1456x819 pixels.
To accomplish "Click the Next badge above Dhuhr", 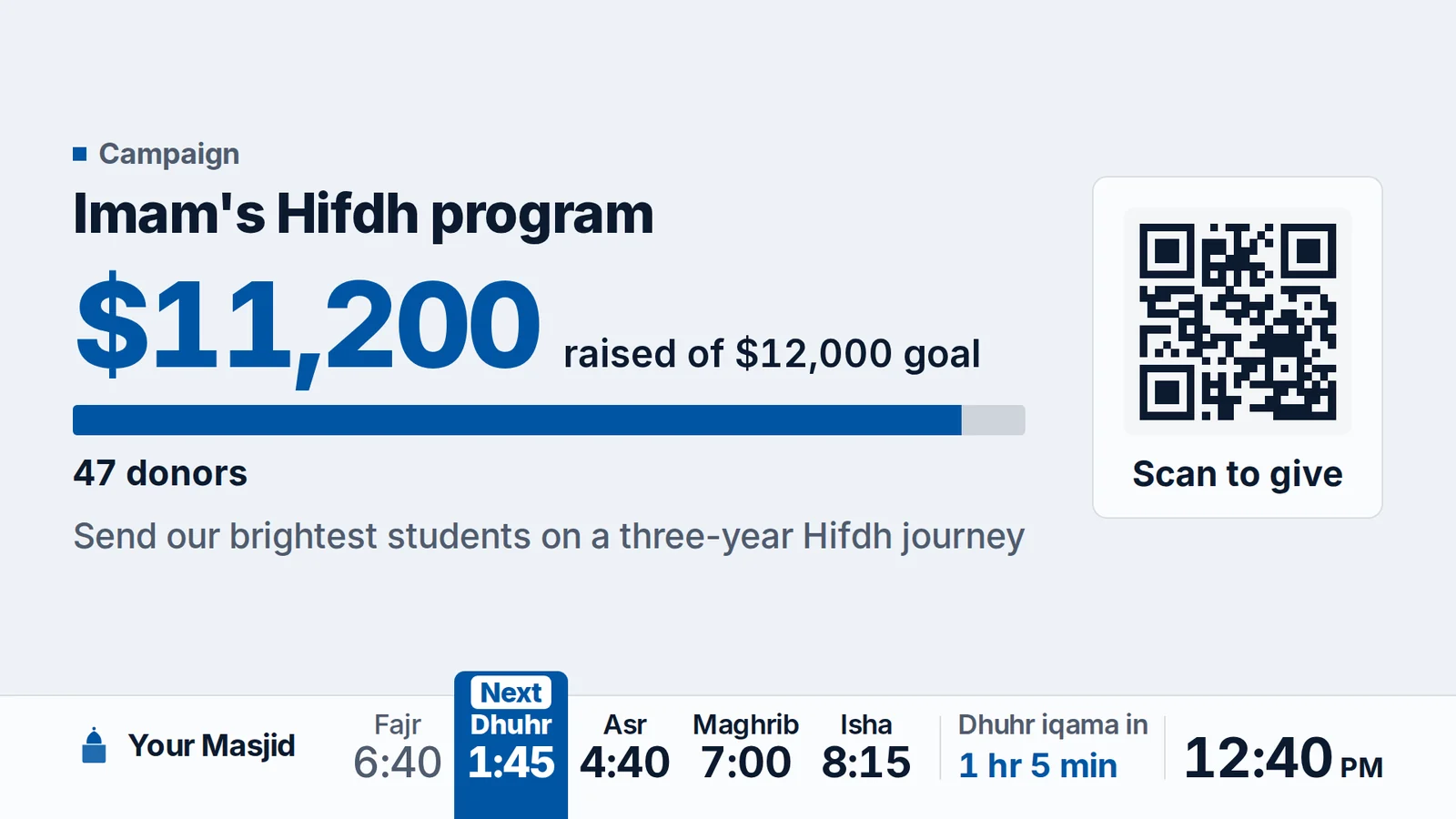I will [x=511, y=693].
